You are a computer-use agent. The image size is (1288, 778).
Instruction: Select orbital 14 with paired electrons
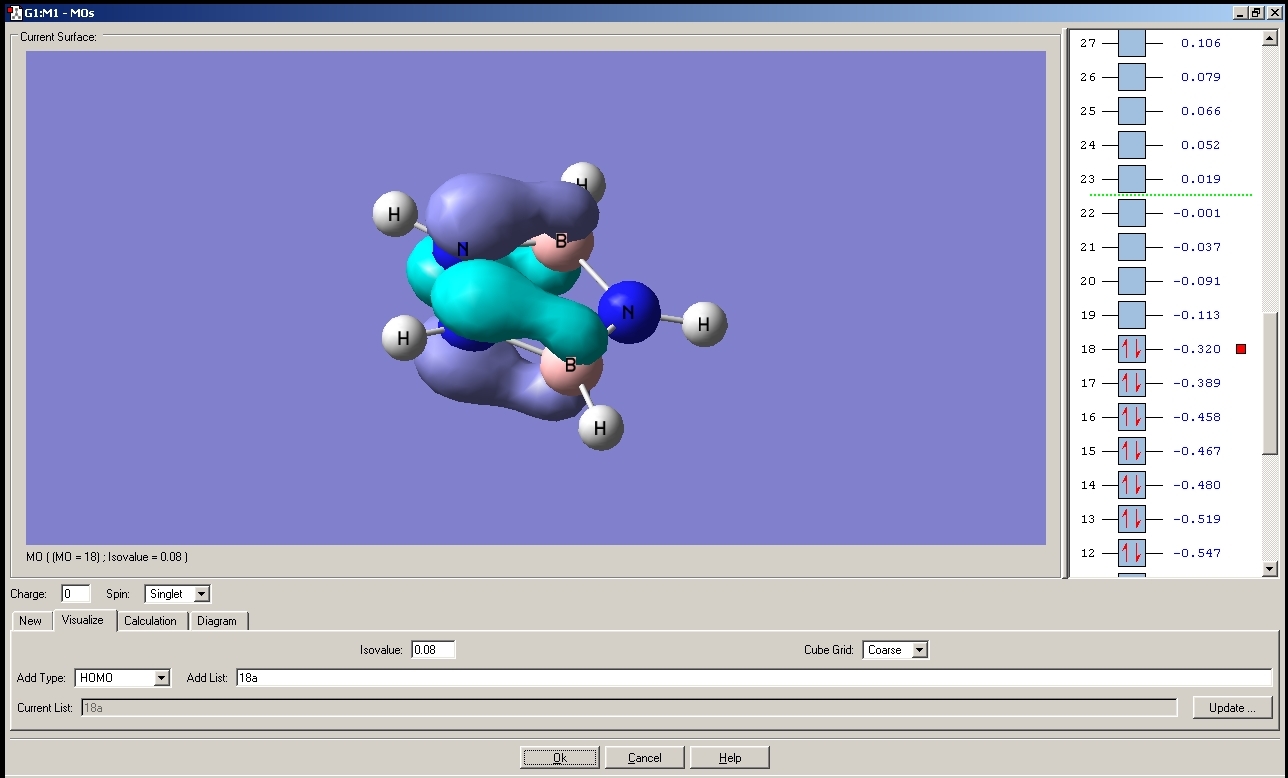(1132, 485)
